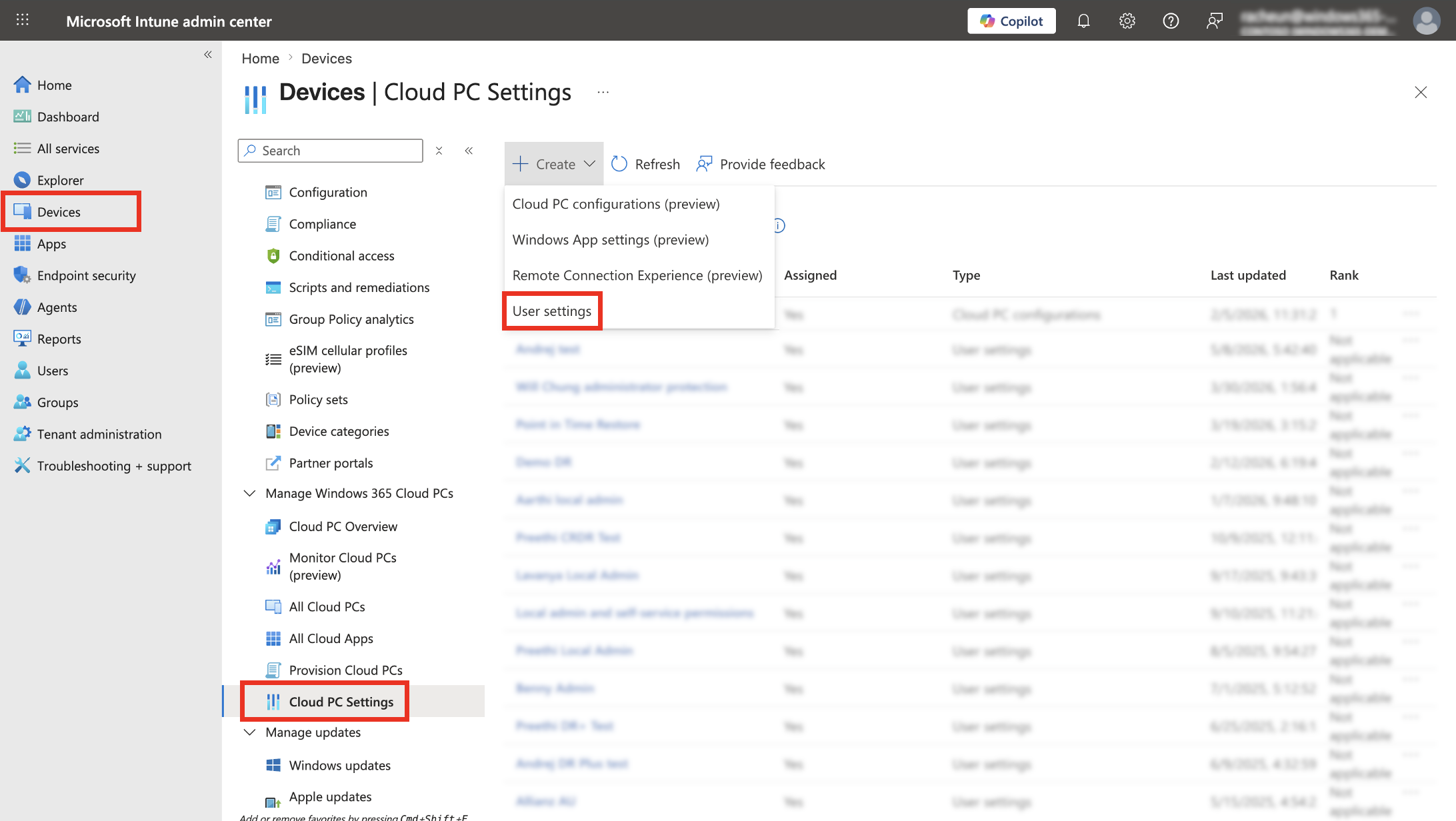Open the app launcher waffle icon
The height and width of the screenshot is (821, 1456).
tap(22, 20)
